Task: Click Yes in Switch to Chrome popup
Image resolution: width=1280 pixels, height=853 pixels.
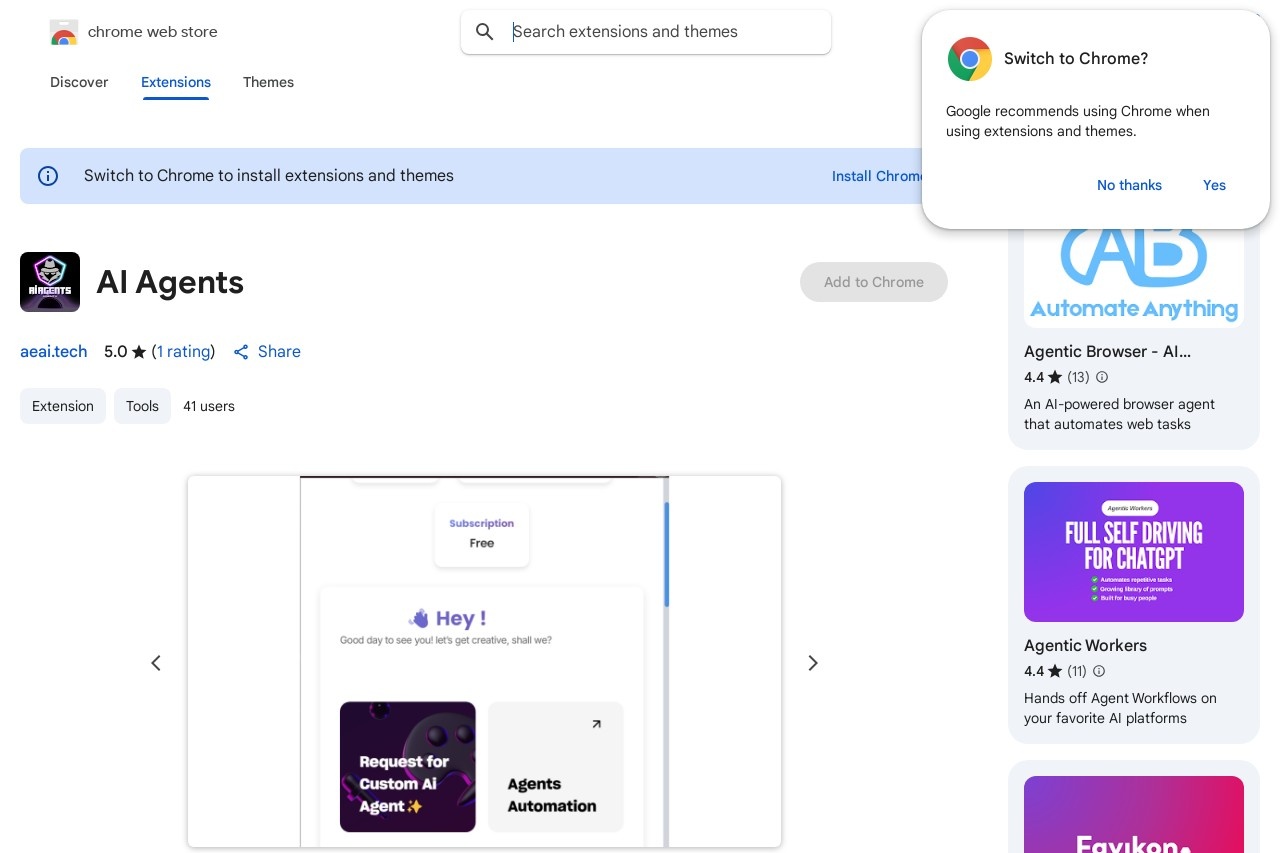Action: [x=1214, y=185]
